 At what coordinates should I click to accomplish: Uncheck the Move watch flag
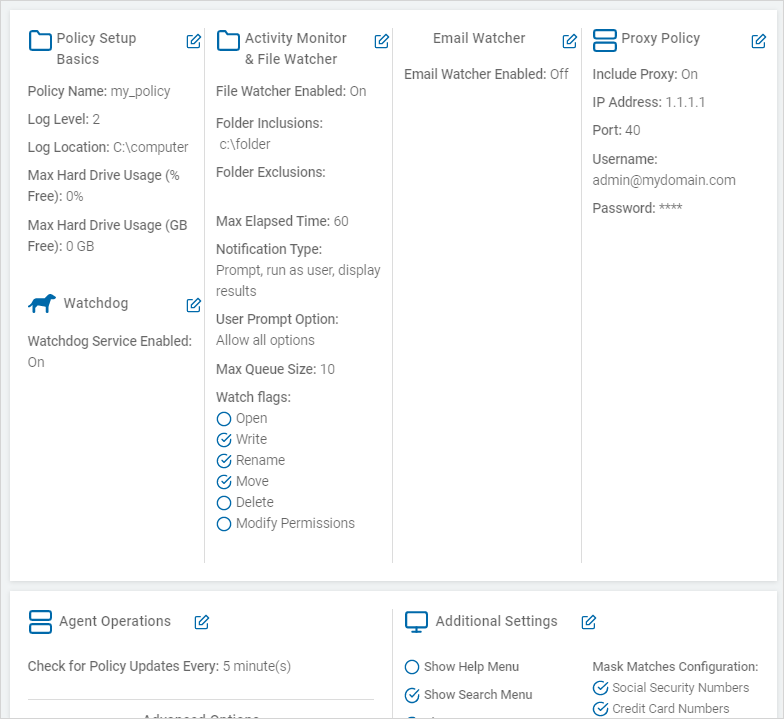tap(224, 482)
